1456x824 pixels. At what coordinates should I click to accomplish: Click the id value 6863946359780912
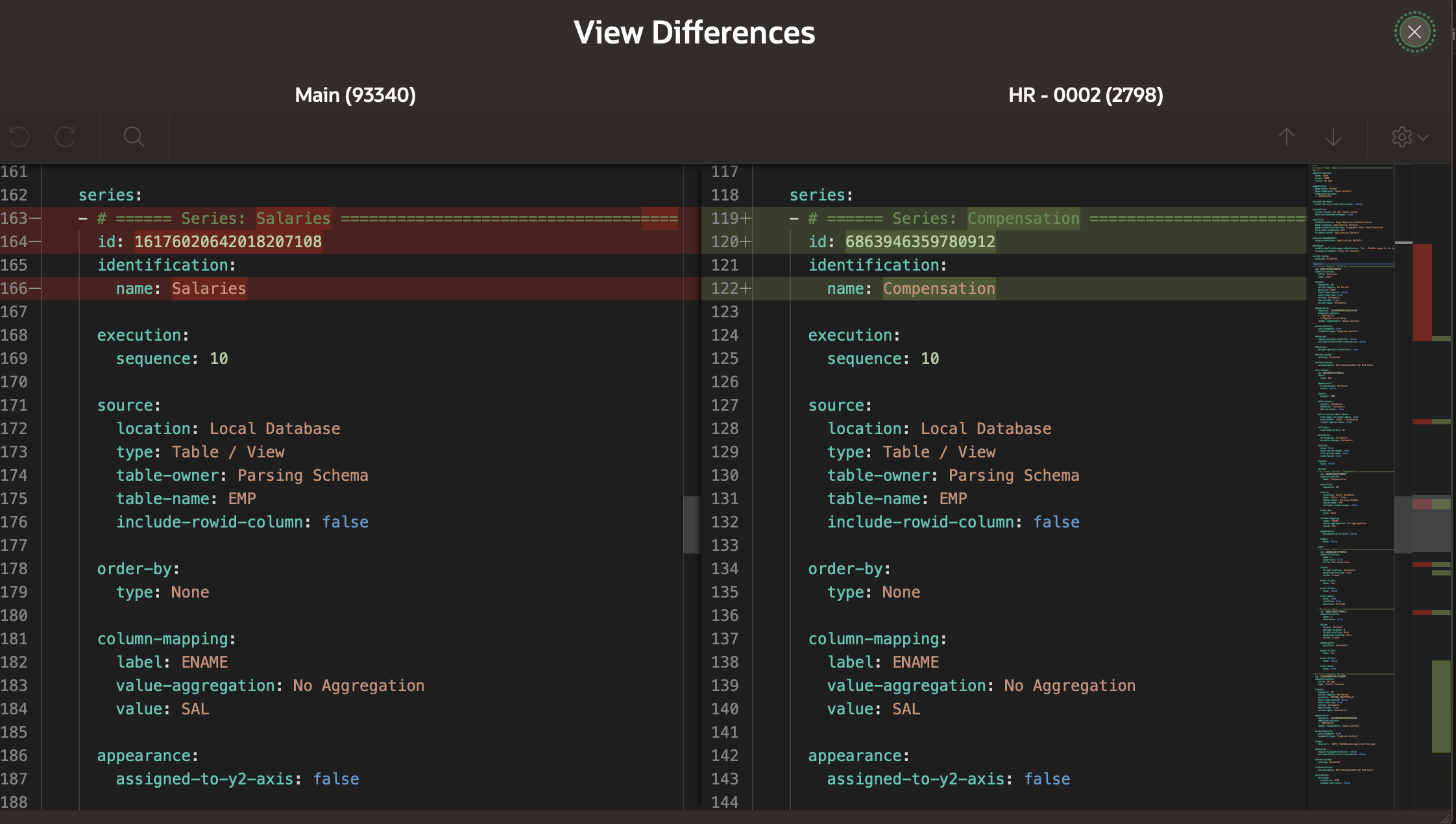[919, 242]
